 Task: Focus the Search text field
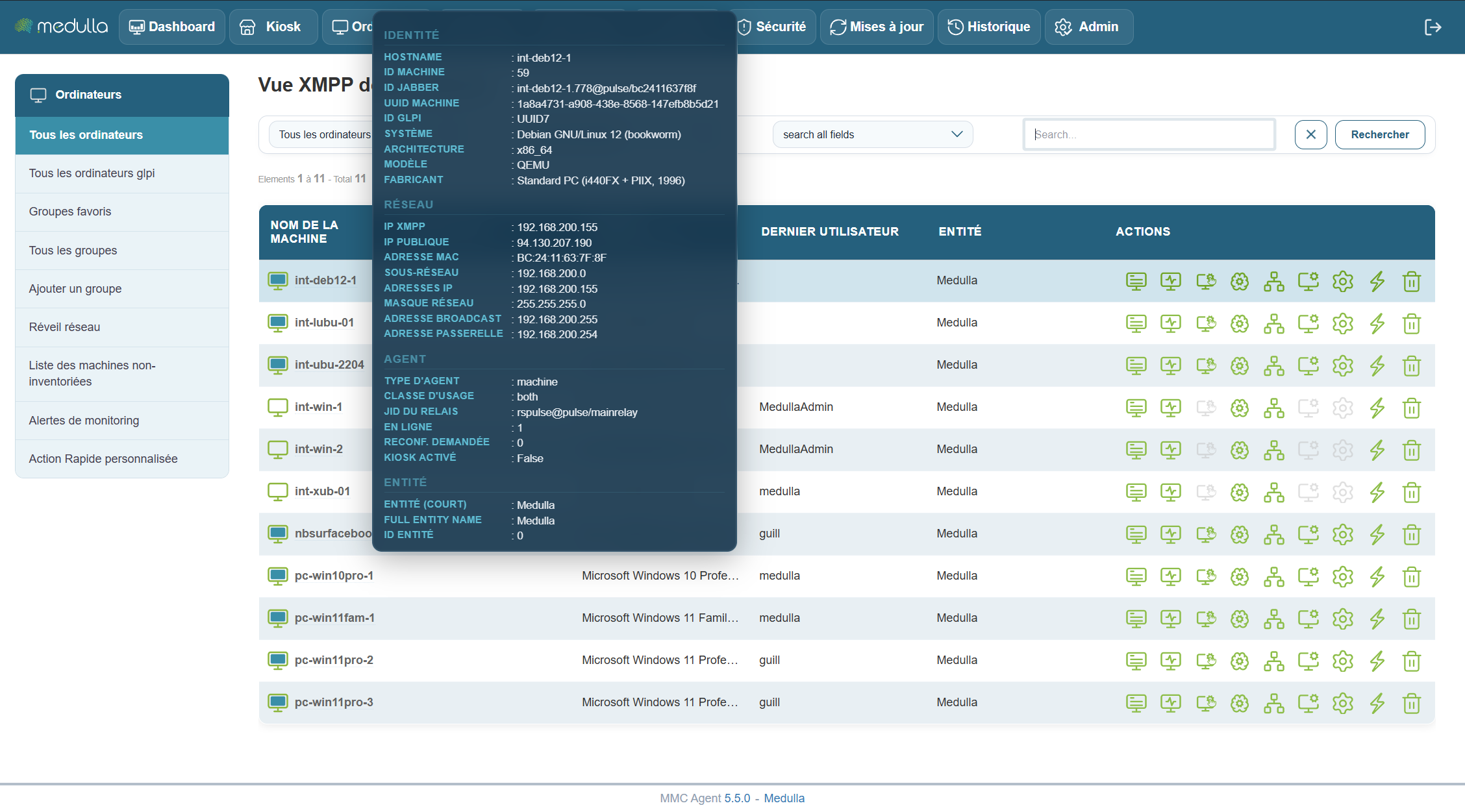click(x=1149, y=134)
